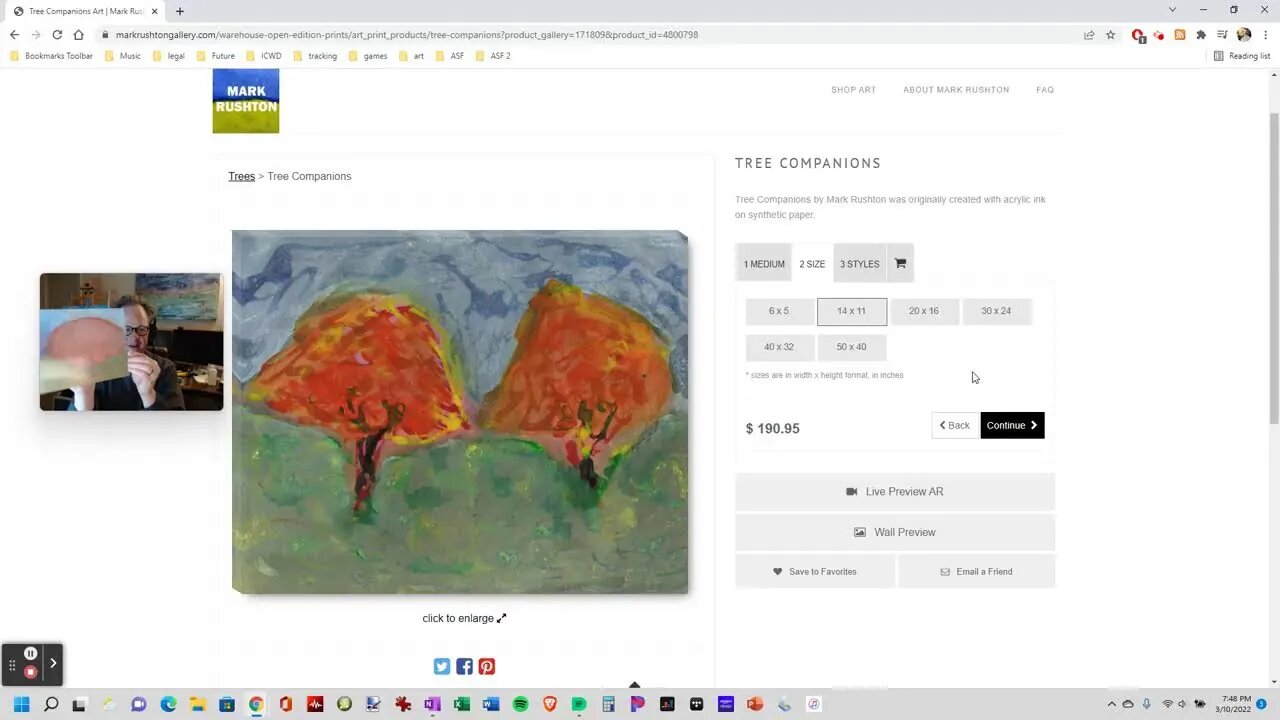Open Chrome profile avatar
Screen dimensions: 1280x720
pyautogui.click(x=1244, y=35)
